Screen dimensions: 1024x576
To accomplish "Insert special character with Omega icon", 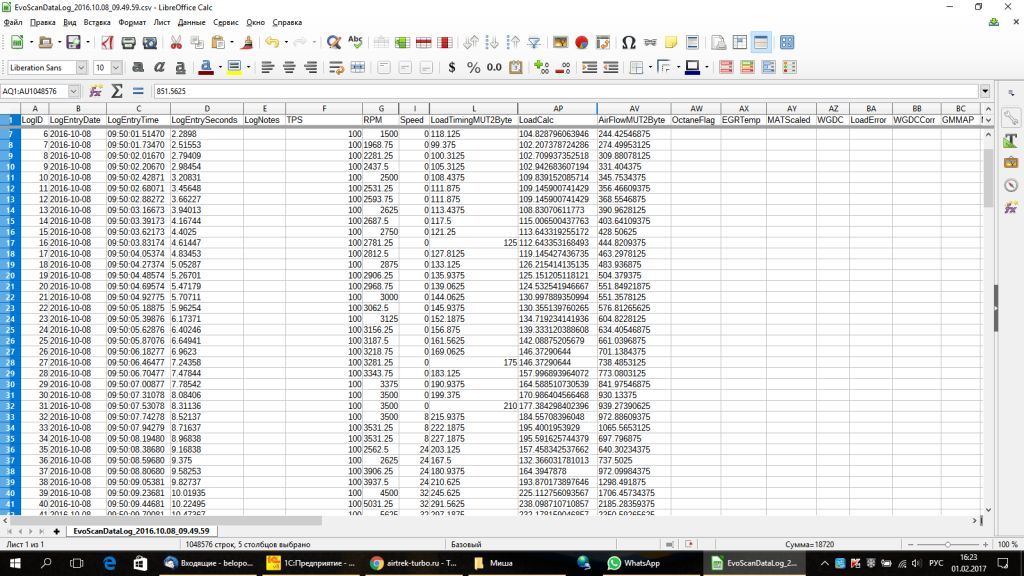I will [628, 42].
